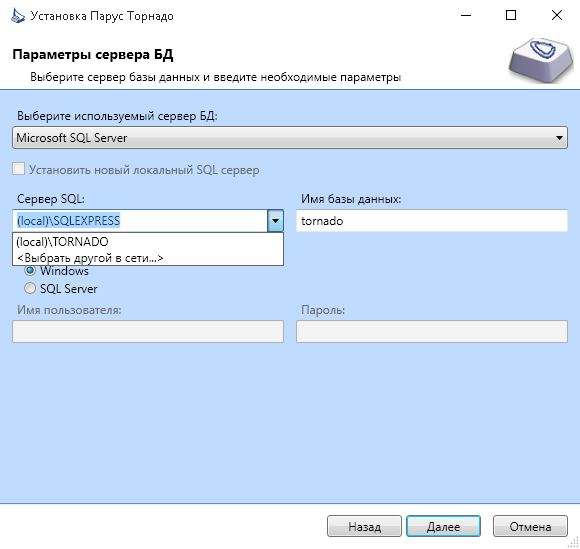The image size is (580, 549).
Task: Click the (local)\SQLEXPRESS combo box field
Action: (x=140, y=221)
